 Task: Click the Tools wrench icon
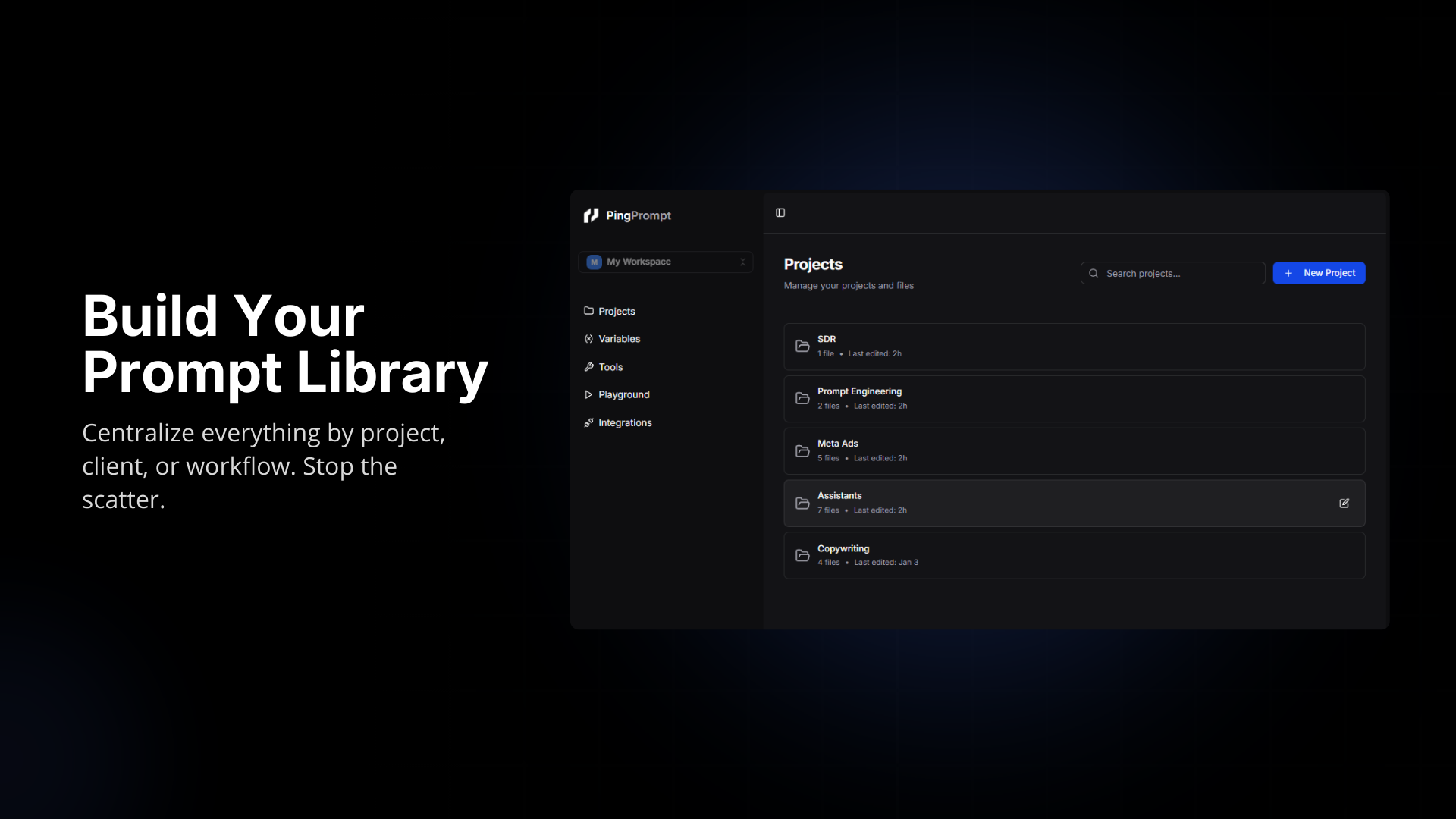(589, 367)
